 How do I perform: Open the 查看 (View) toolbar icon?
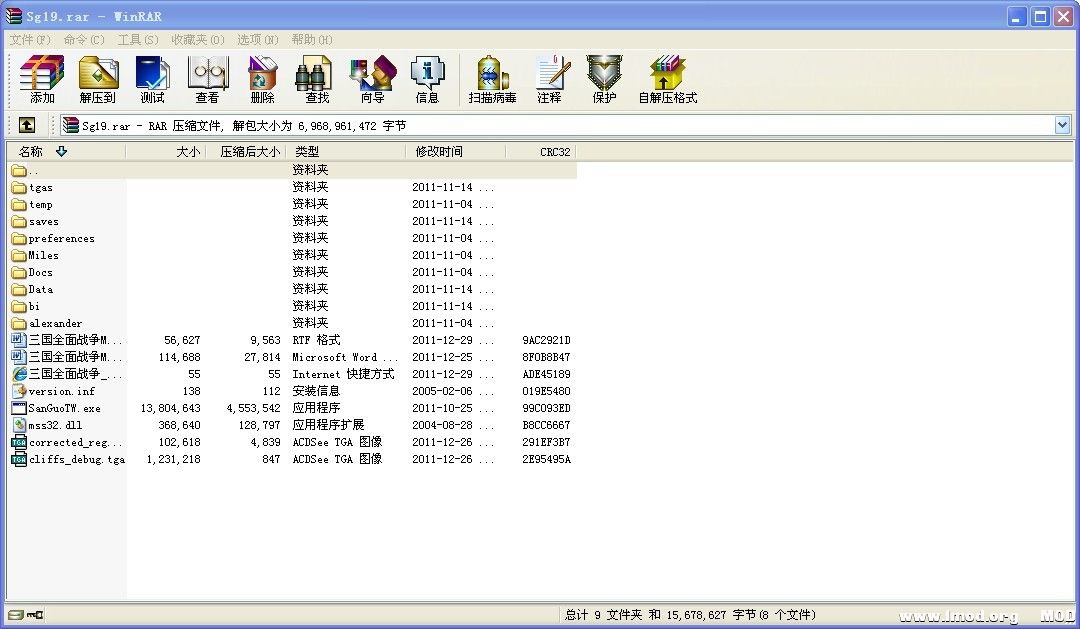pos(207,79)
